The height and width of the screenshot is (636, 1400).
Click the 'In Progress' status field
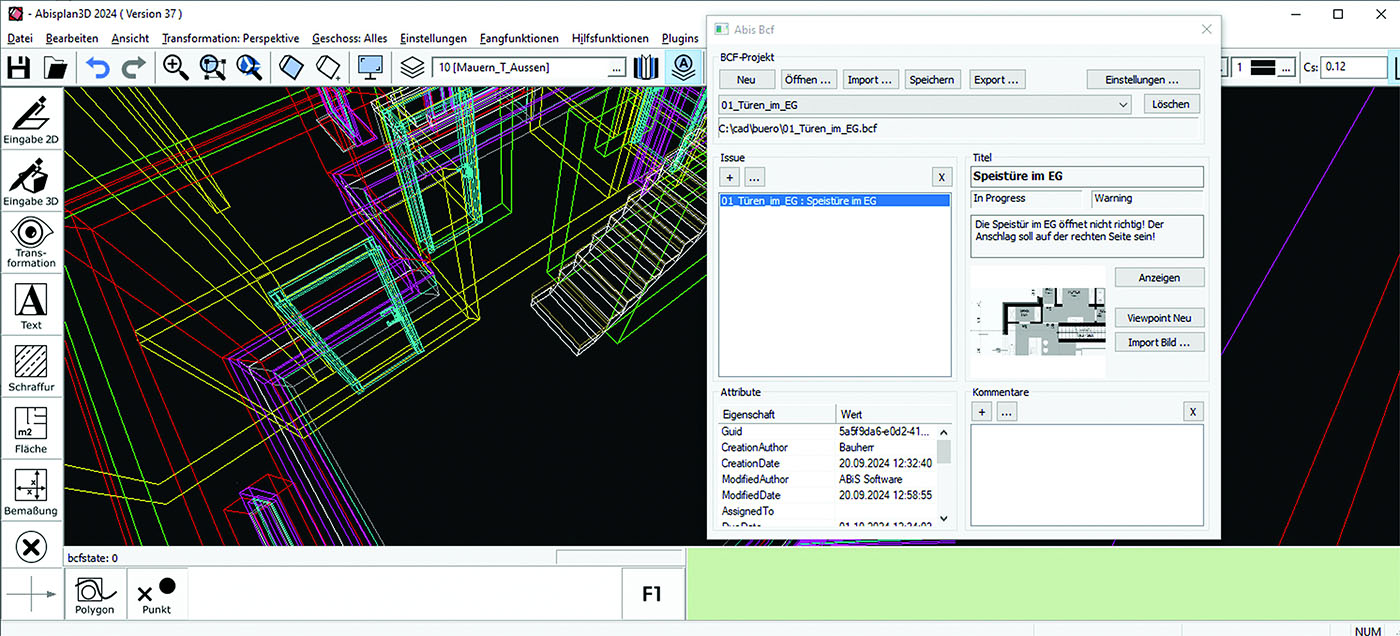(1027, 199)
